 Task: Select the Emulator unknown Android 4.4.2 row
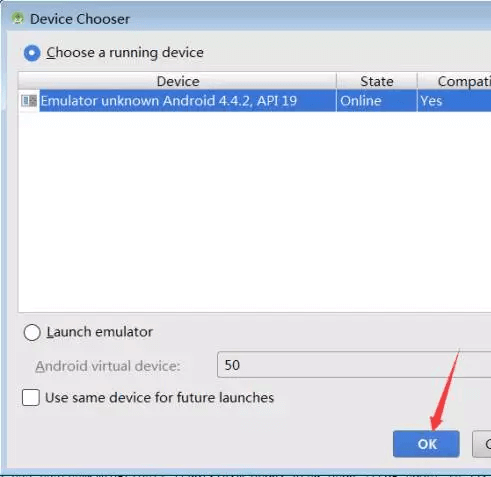click(255, 101)
